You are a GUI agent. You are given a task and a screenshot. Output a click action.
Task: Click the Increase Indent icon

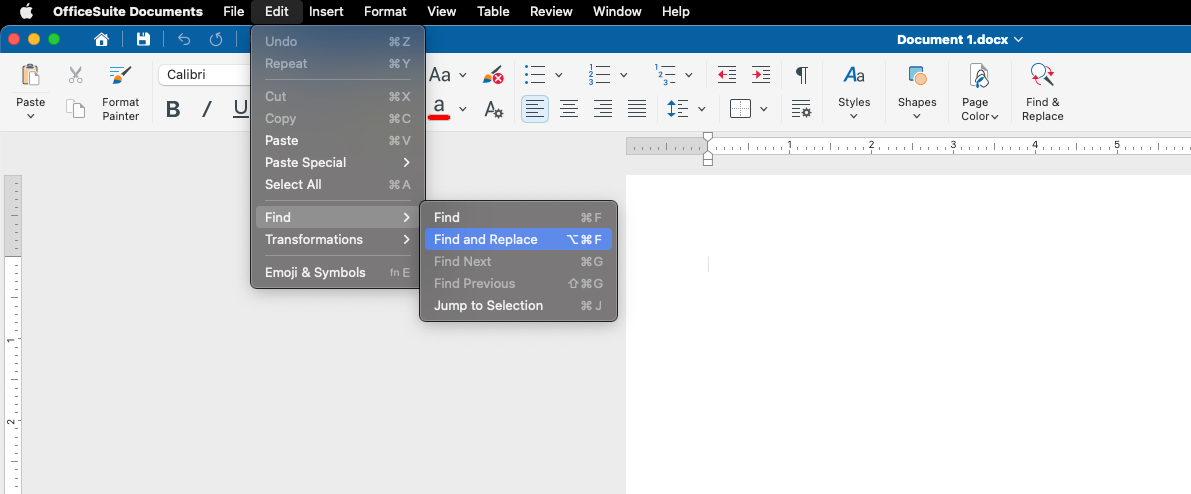pyautogui.click(x=761, y=75)
